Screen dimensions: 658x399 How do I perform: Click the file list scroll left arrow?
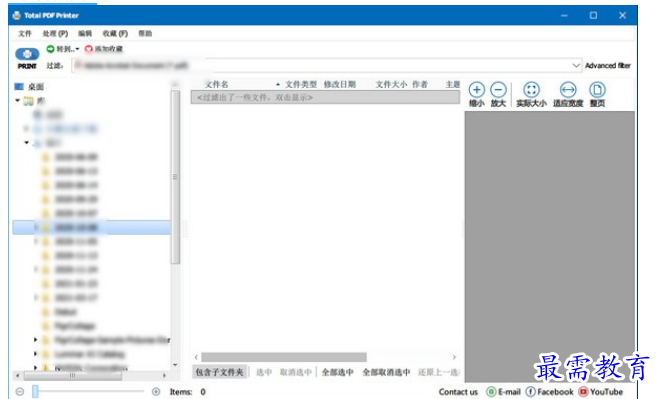point(196,357)
